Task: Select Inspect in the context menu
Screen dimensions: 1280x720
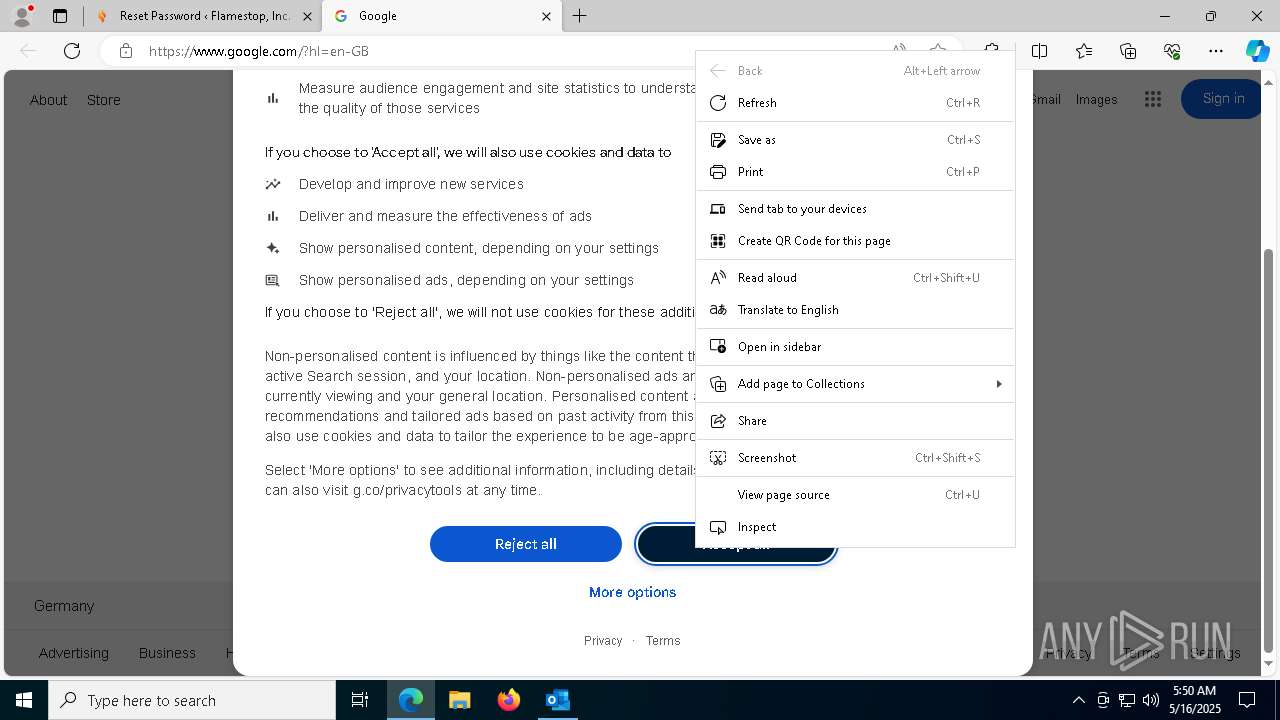Action: (855, 527)
